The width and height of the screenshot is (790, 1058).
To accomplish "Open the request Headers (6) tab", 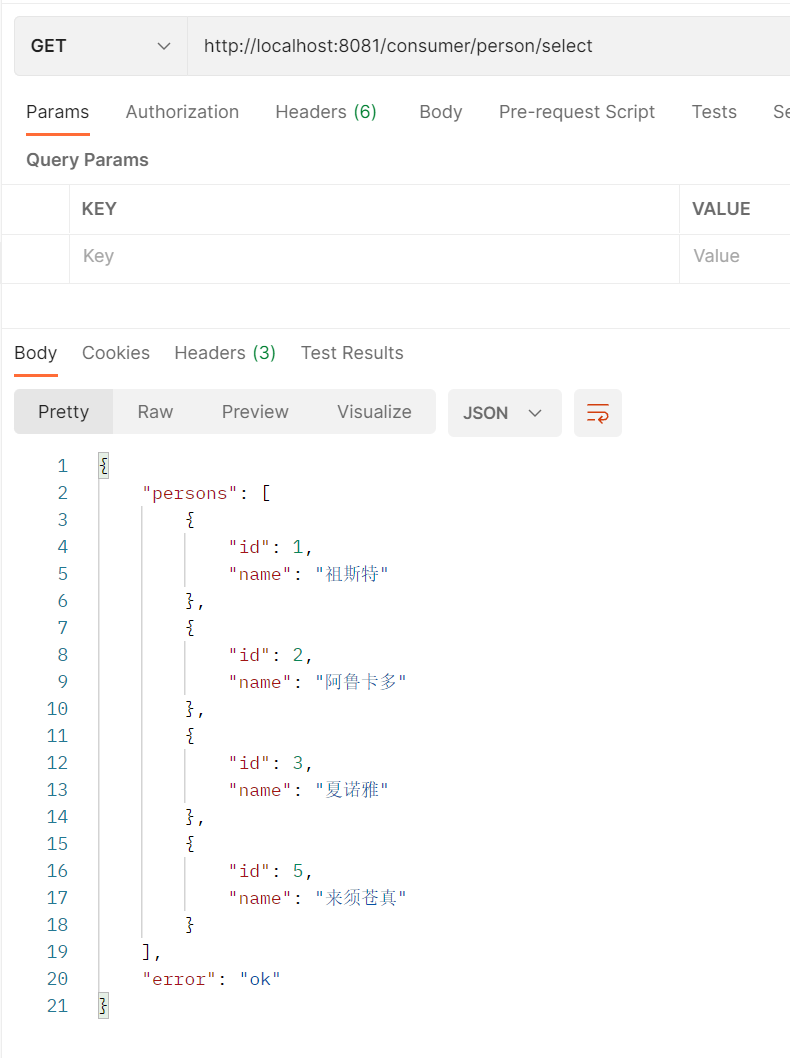I will tap(326, 112).
